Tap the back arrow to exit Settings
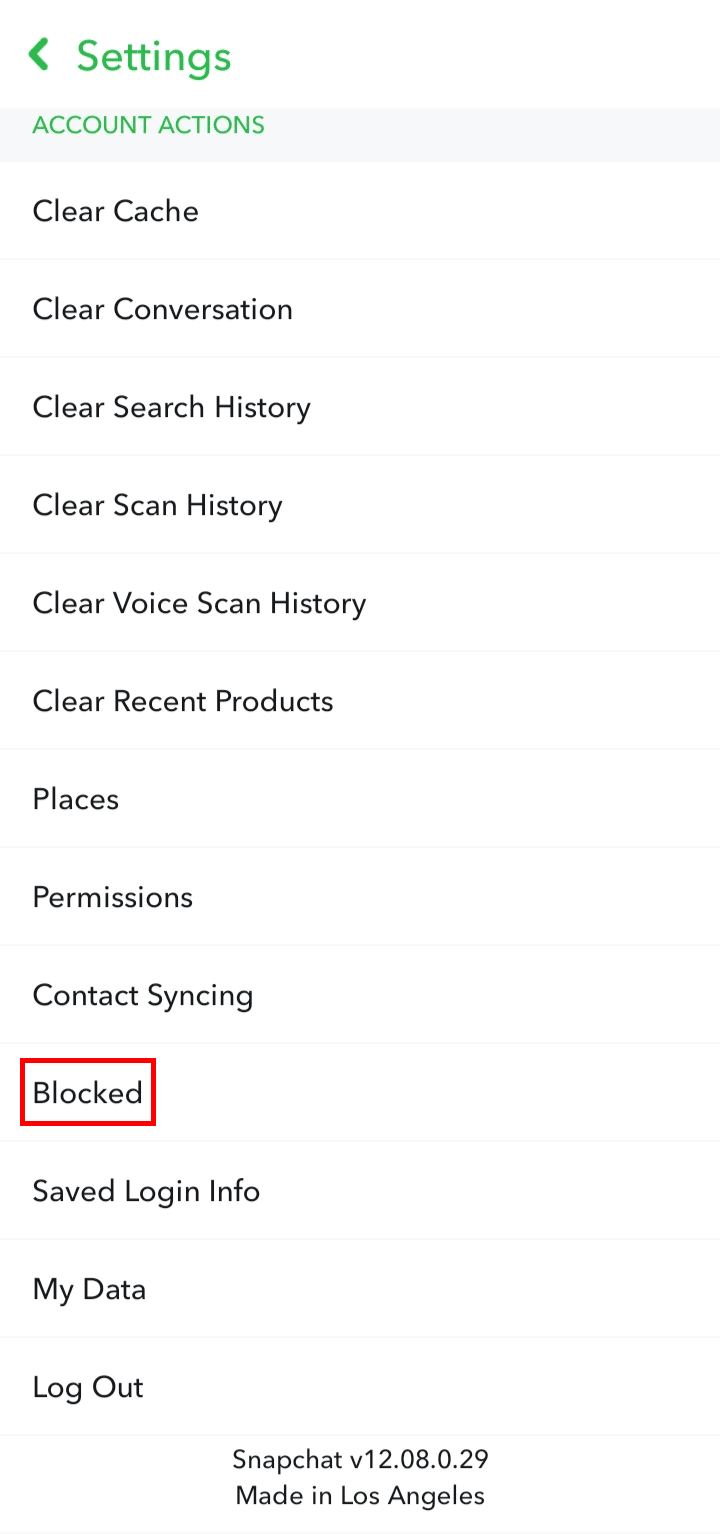This screenshot has height=1534, width=720. pos(38,55)
